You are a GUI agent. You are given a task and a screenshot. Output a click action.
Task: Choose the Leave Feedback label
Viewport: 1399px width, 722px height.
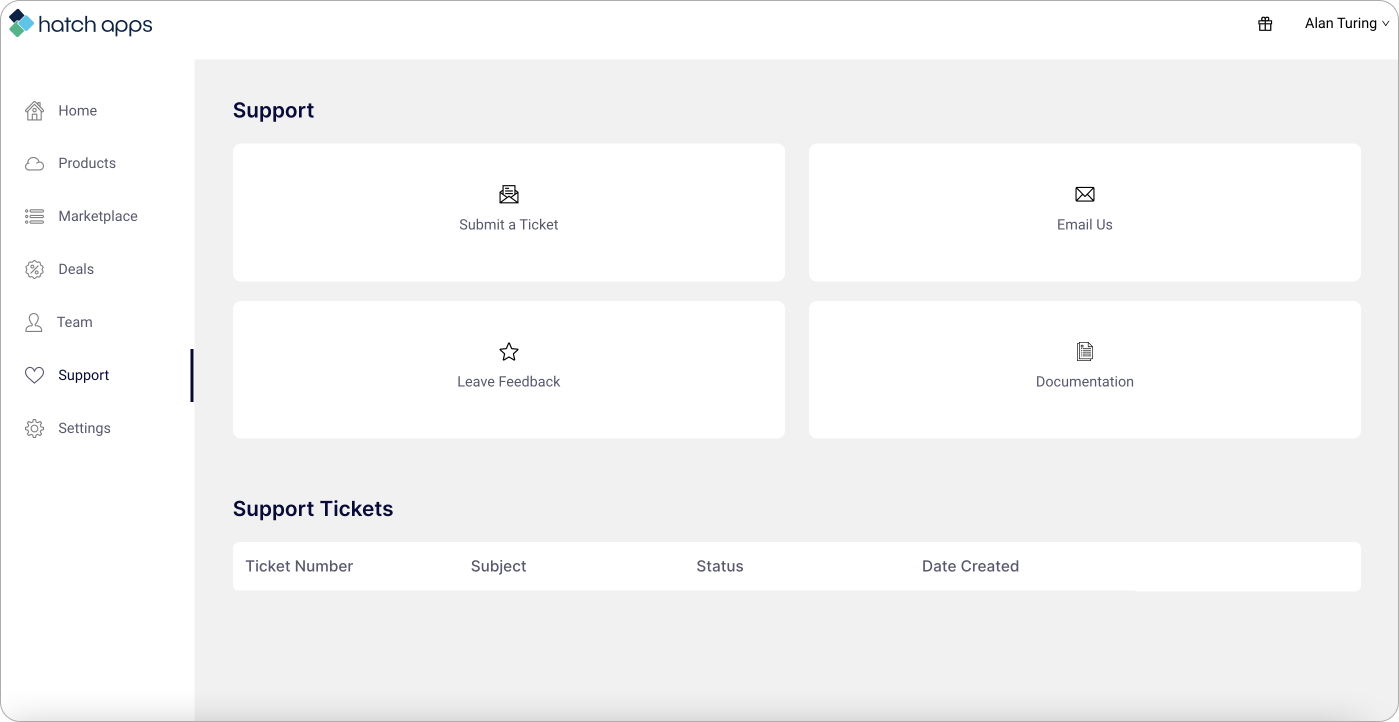click(509, 382)
